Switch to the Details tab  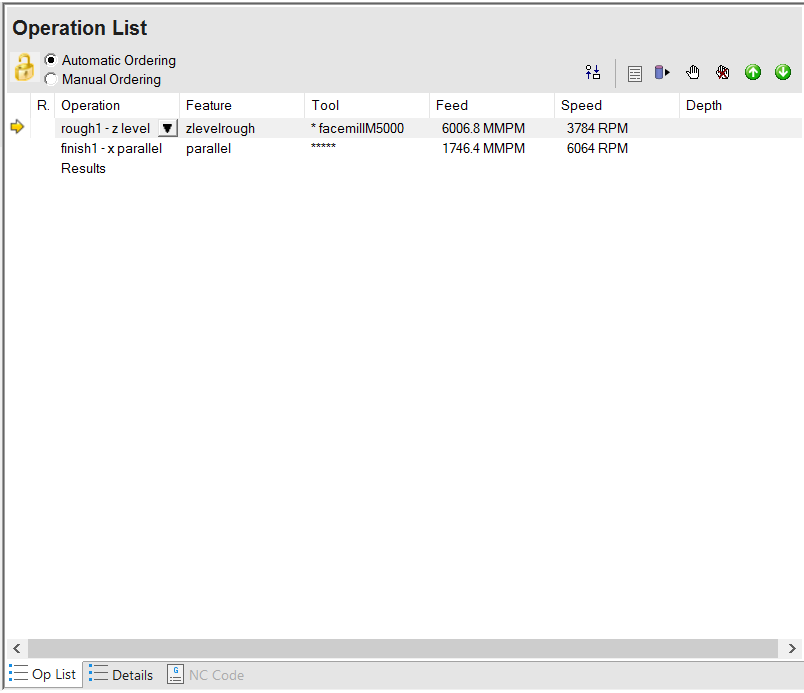[x=122, y=675]
